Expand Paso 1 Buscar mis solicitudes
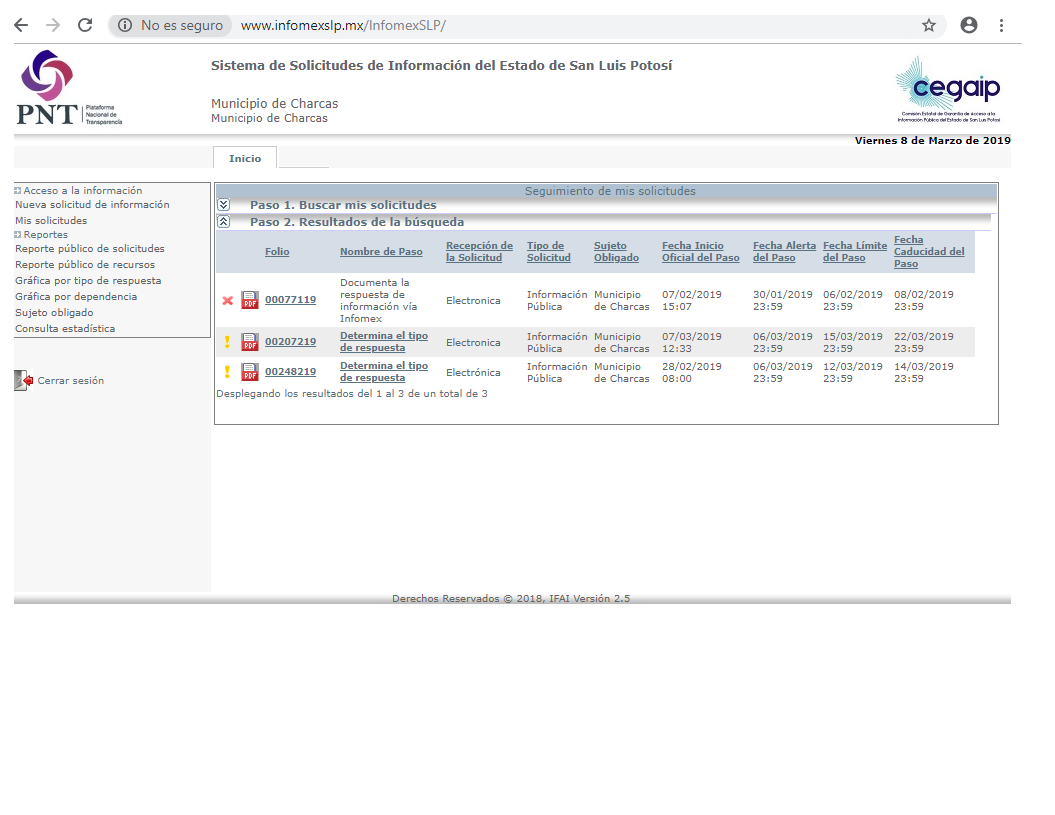The image size is (1055, 815). pyautogui.click(x=224, y=205)
